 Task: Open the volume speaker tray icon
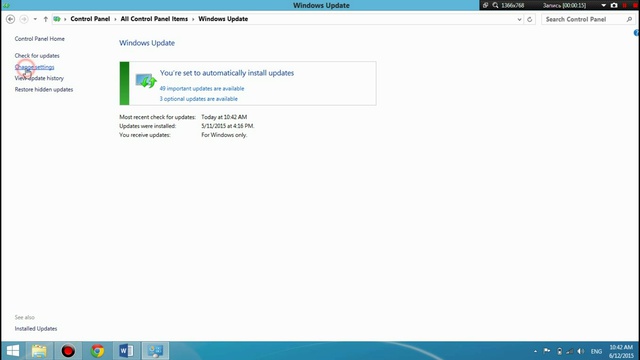click(x=581, y=351)
